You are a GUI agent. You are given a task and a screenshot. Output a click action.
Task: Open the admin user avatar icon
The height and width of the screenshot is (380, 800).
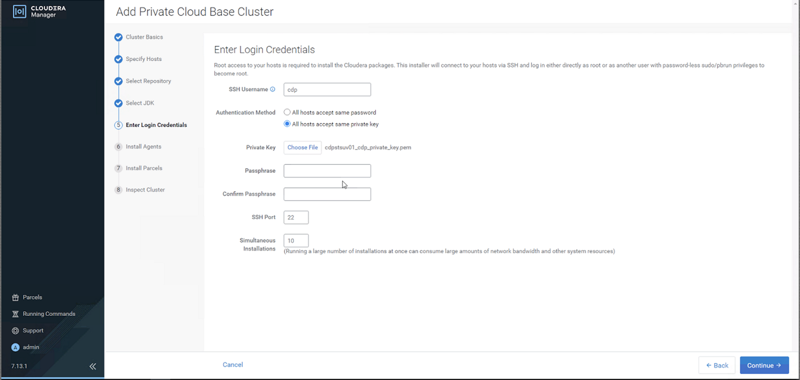15,347
